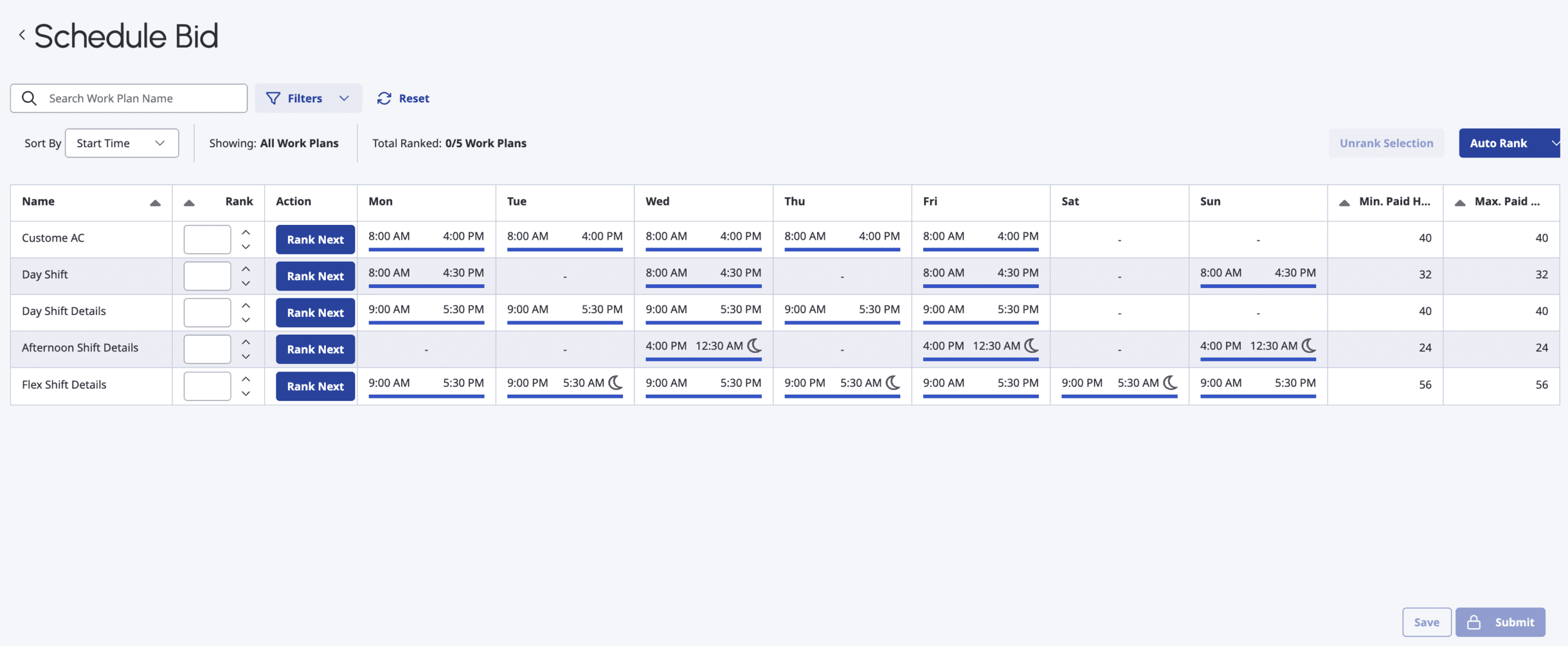Open the Filters dropdown
This screenshot has height=646, width=1568.
(x=308, y=98)
